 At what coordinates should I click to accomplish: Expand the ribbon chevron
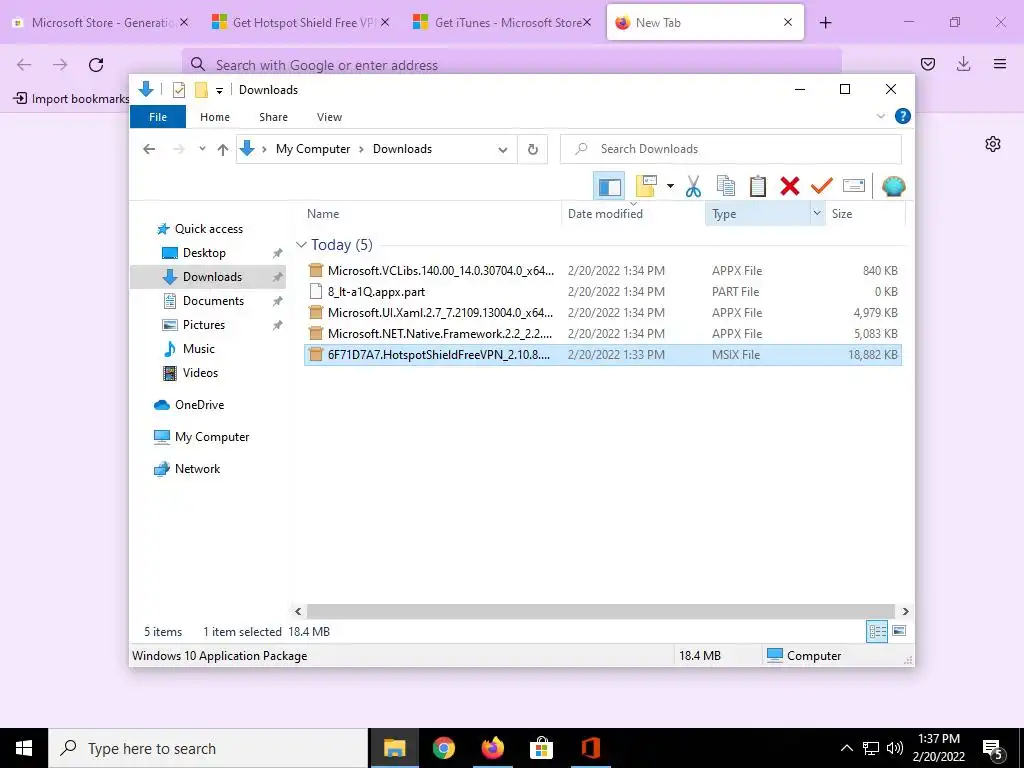pos(880,116)
